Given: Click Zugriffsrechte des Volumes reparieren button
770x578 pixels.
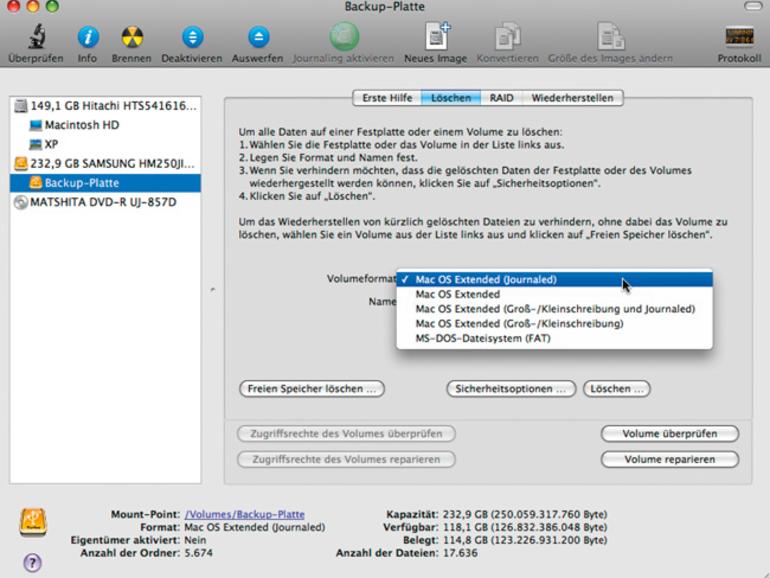Looking at the screenshot, I should coord(346,460).
